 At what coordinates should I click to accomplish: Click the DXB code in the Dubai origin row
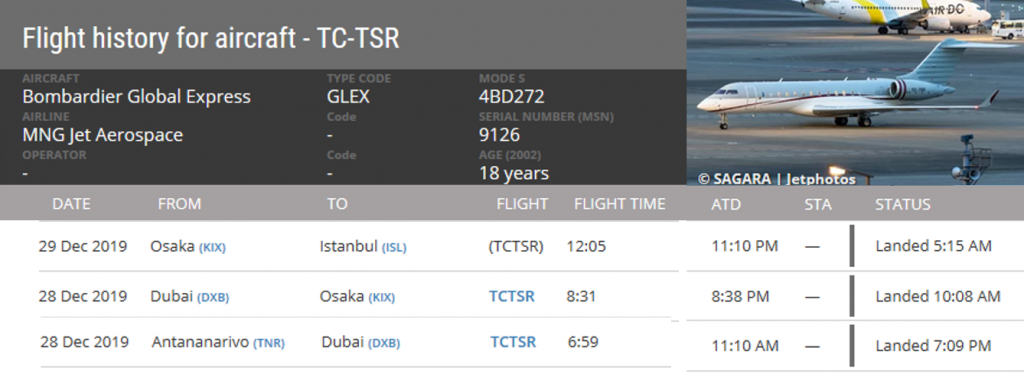[x=213, y=298]
